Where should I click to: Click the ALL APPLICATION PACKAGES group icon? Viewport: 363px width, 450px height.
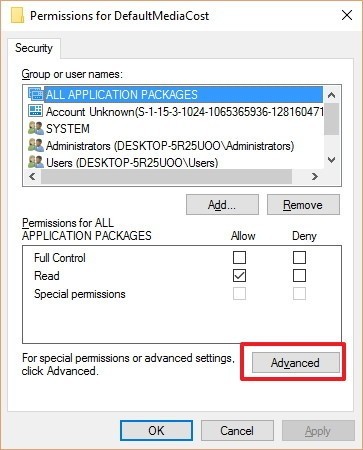pos(36,94)
